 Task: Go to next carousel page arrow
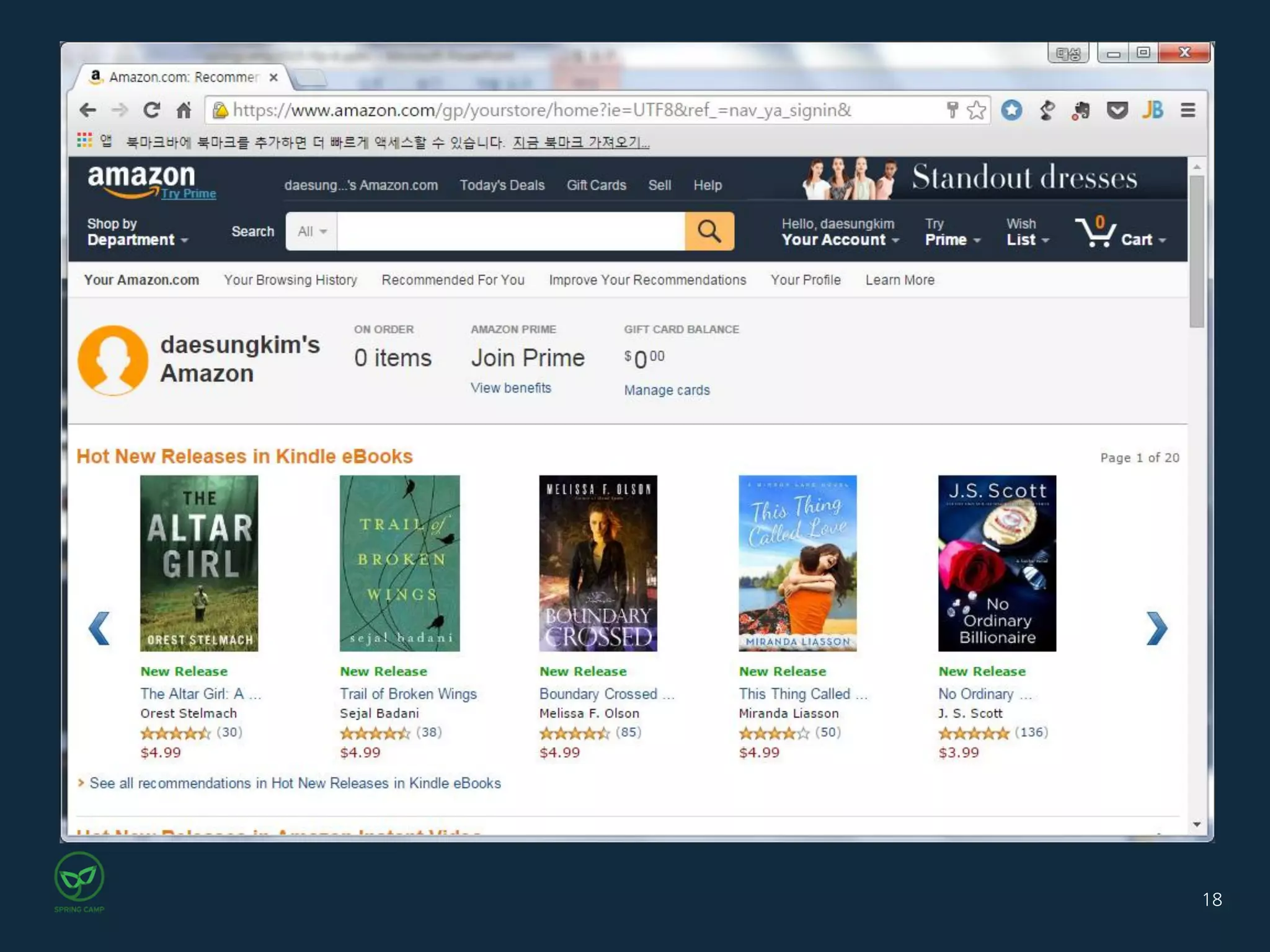click(1156, 628)
